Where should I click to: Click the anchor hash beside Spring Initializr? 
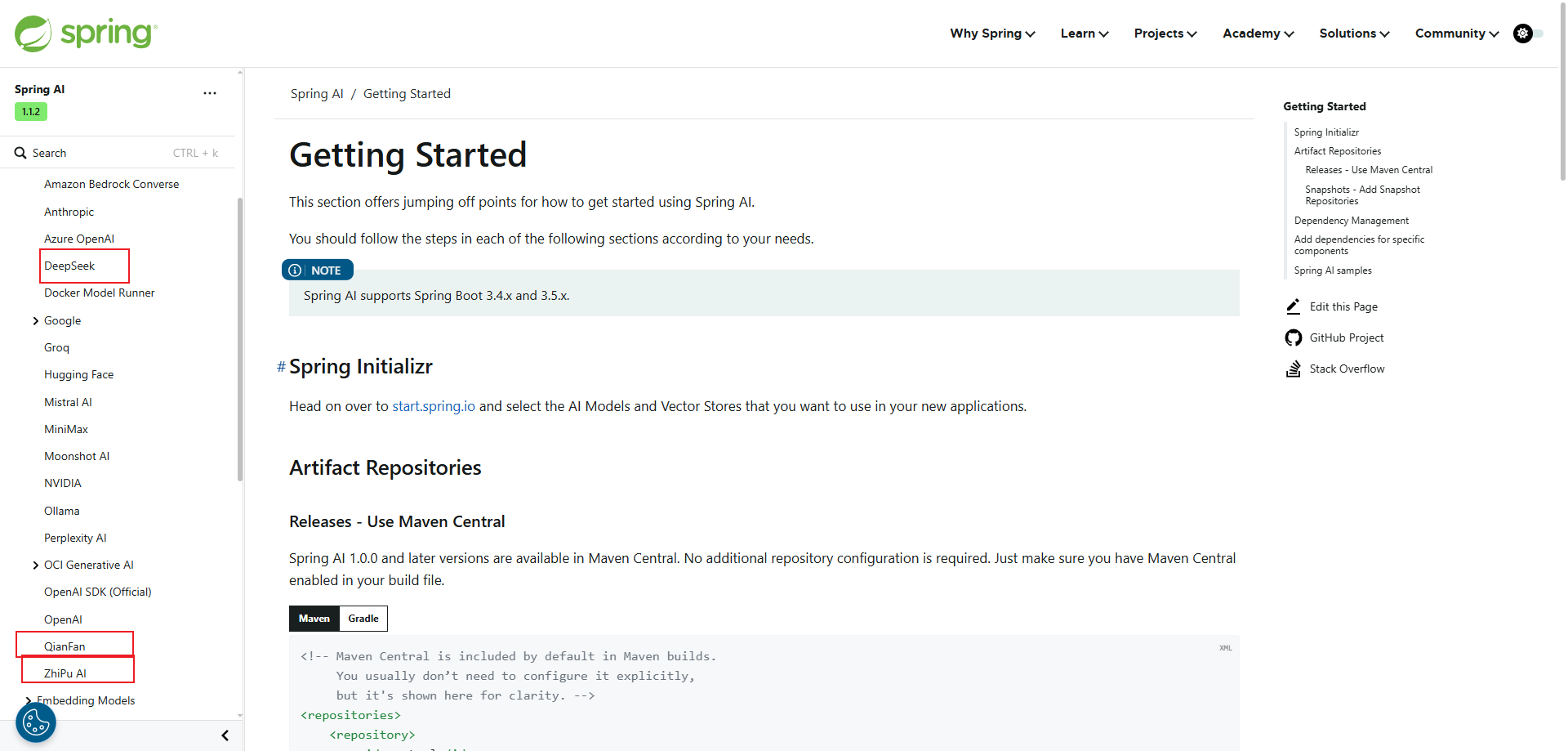pos(281,367)
